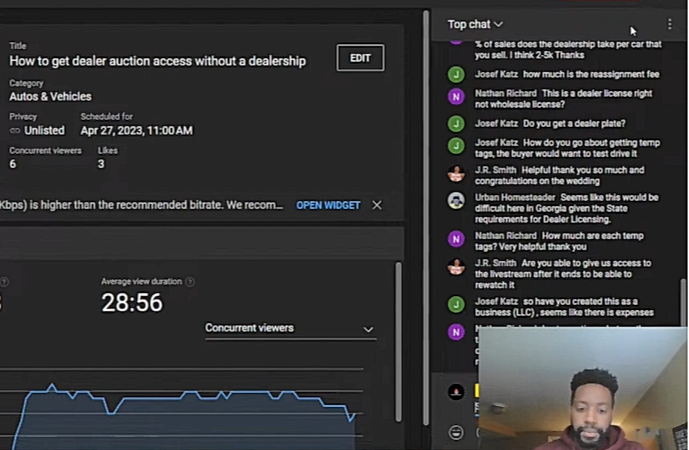
Task: Click the analytics panel vertical scrollbar
Action: click(398, 342)
